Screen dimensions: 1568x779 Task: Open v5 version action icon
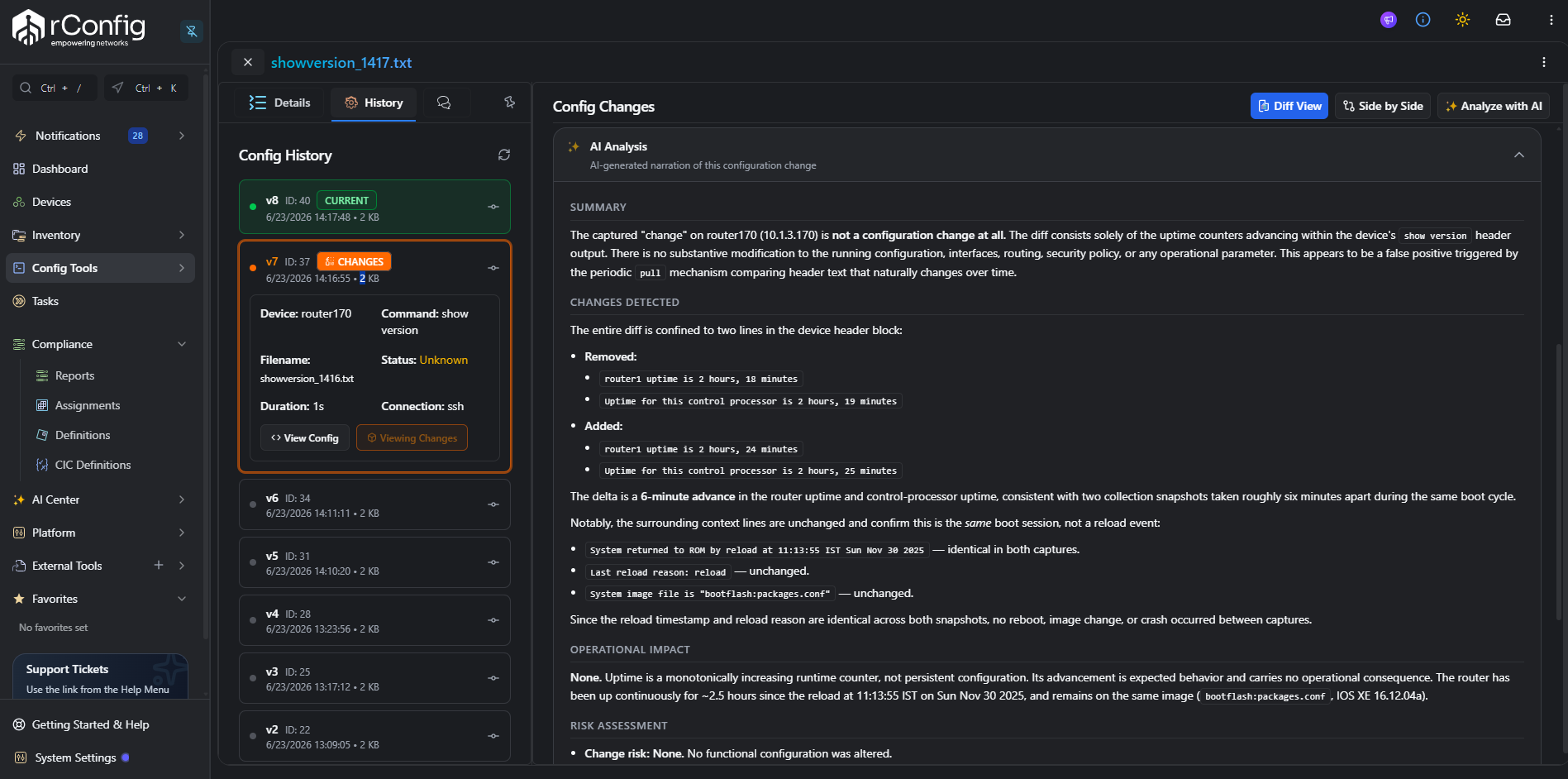(x=493, y=562)
